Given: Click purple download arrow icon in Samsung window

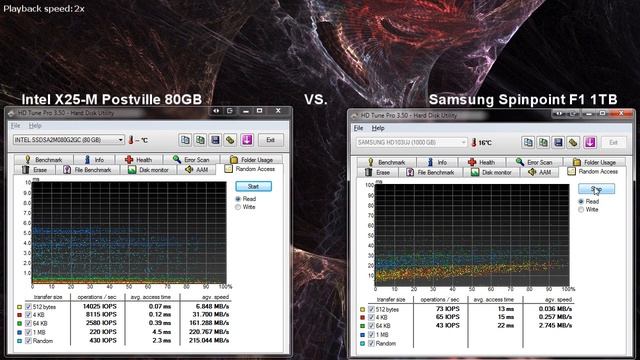Looking at the screenshot, I should pos(590,142).
